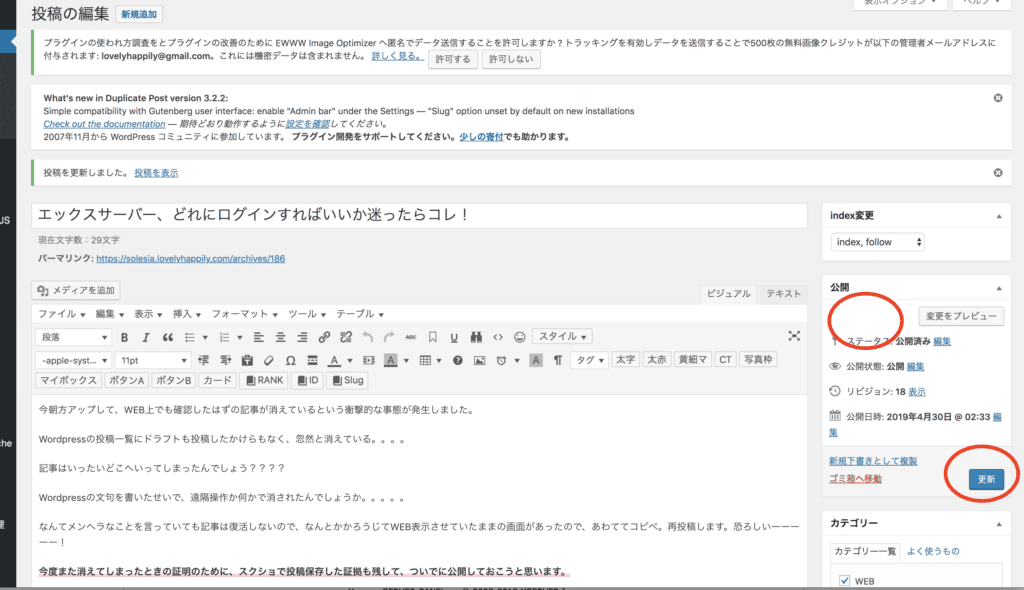Open the 編集 menu in editor
This screenshot has width=1024, height=590.
pyautogui.click(x=109, y=314)
